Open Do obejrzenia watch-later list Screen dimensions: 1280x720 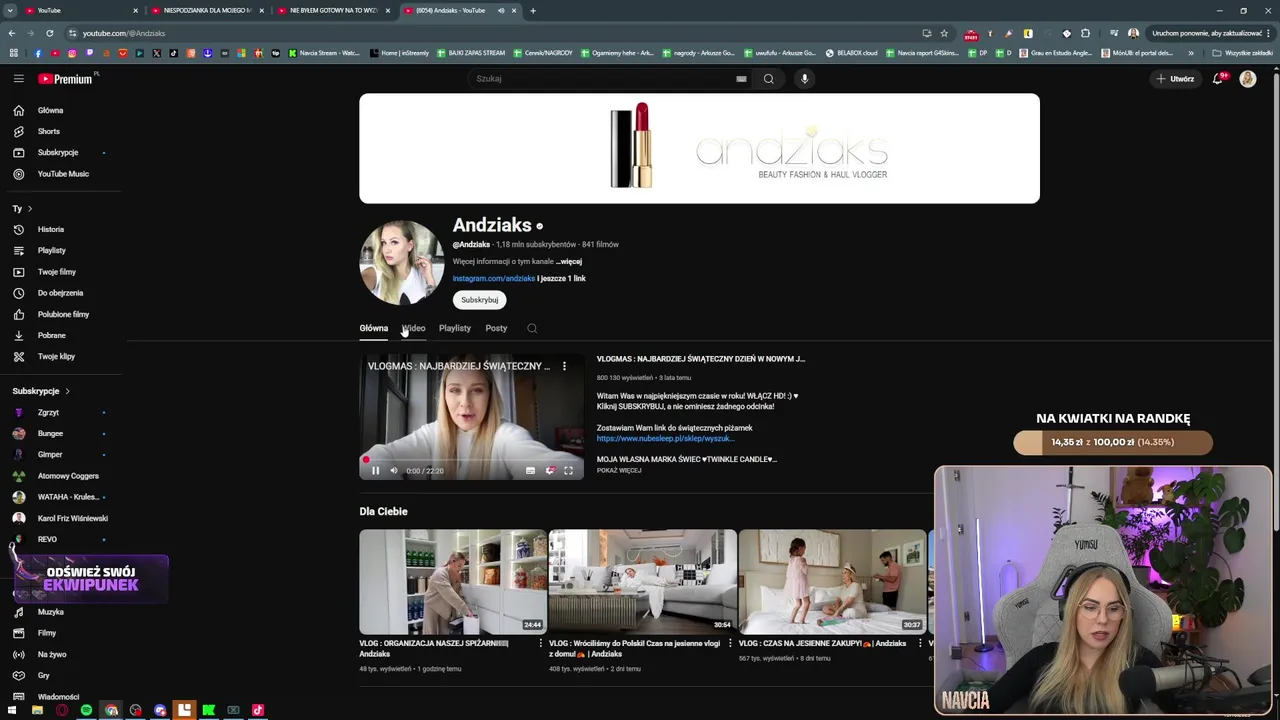tap(61, 293)
